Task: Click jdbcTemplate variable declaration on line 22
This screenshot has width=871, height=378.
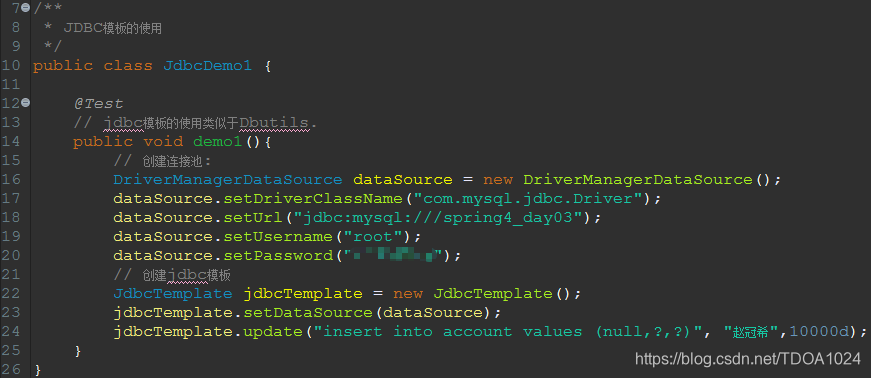Action: point(303,294)
